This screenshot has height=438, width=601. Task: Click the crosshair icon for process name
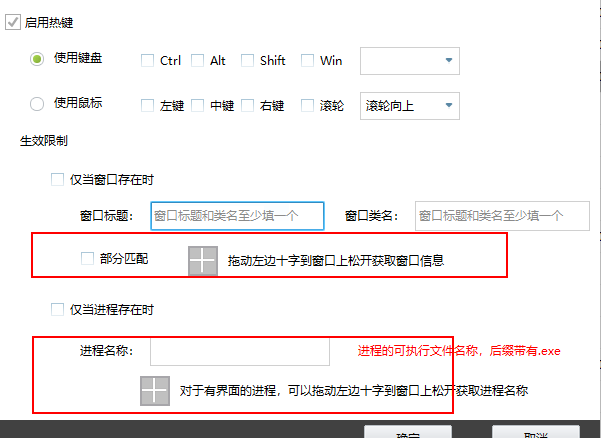click(x=155, y=391)
